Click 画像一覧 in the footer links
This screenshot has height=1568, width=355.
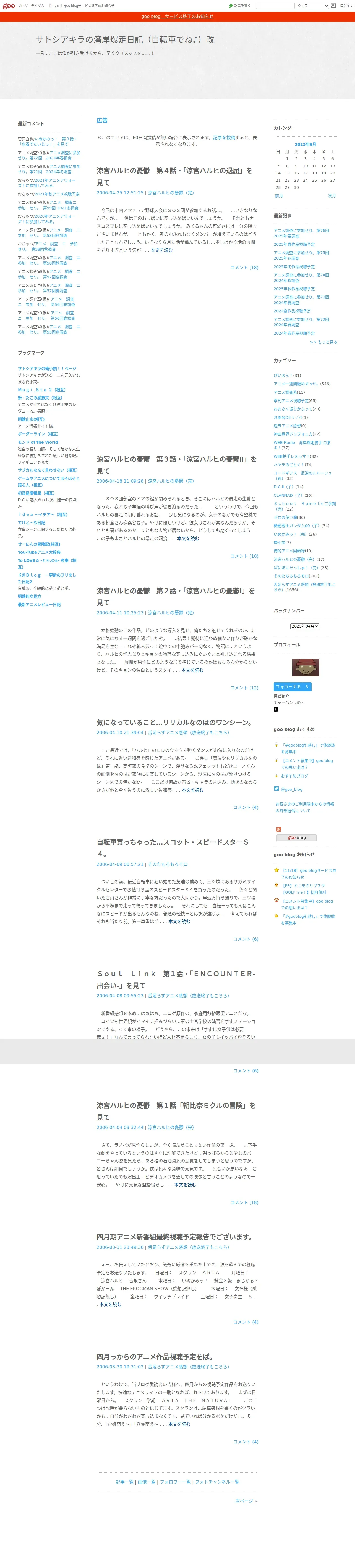(x=146, y=1482)
